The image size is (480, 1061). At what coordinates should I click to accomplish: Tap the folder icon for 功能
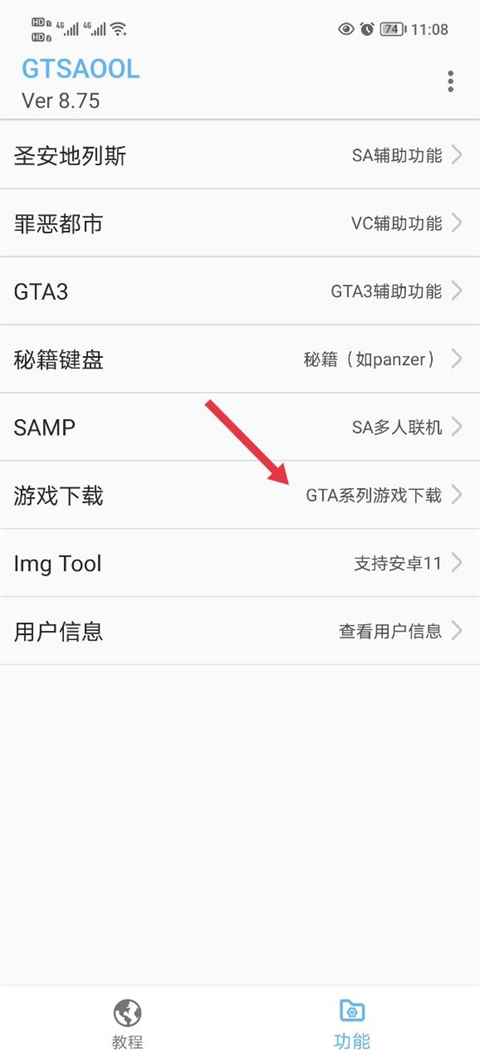click(x=352, y=1012)
